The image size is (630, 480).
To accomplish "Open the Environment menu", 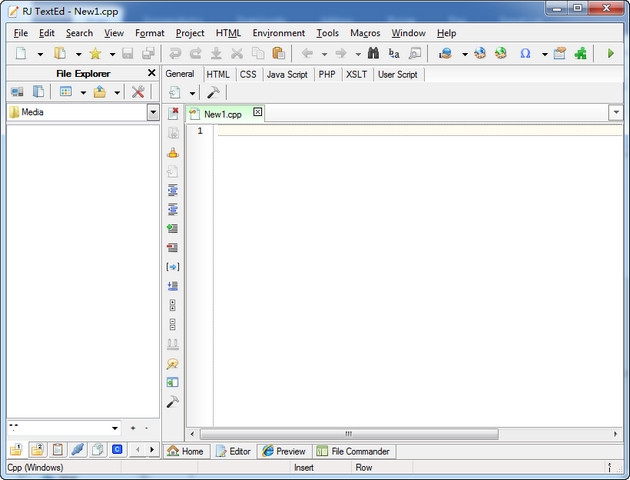I will click(278, 33).
